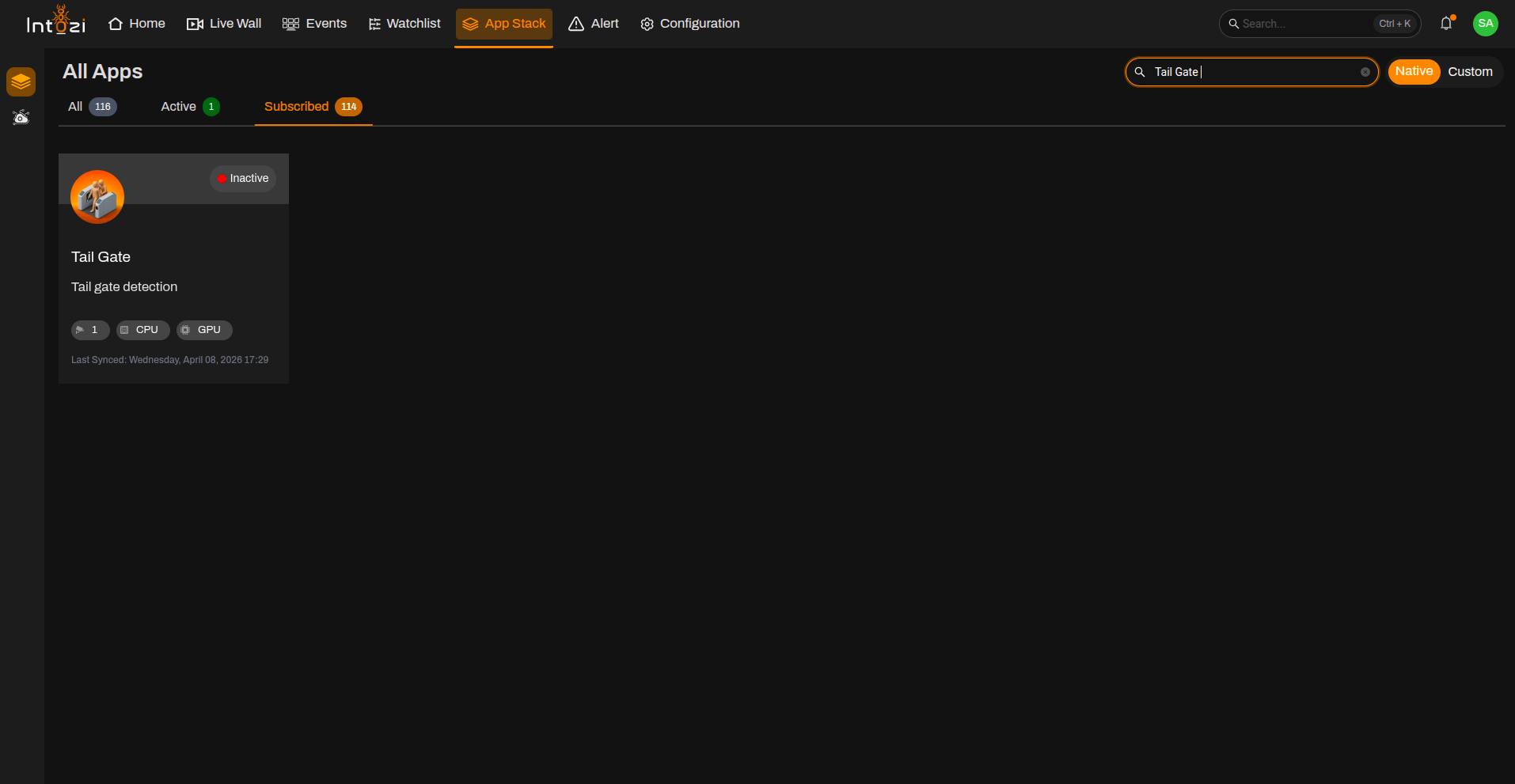
Task: Click the Tail Gate app thumbnail icon
Action: click(x=97, y=197)
